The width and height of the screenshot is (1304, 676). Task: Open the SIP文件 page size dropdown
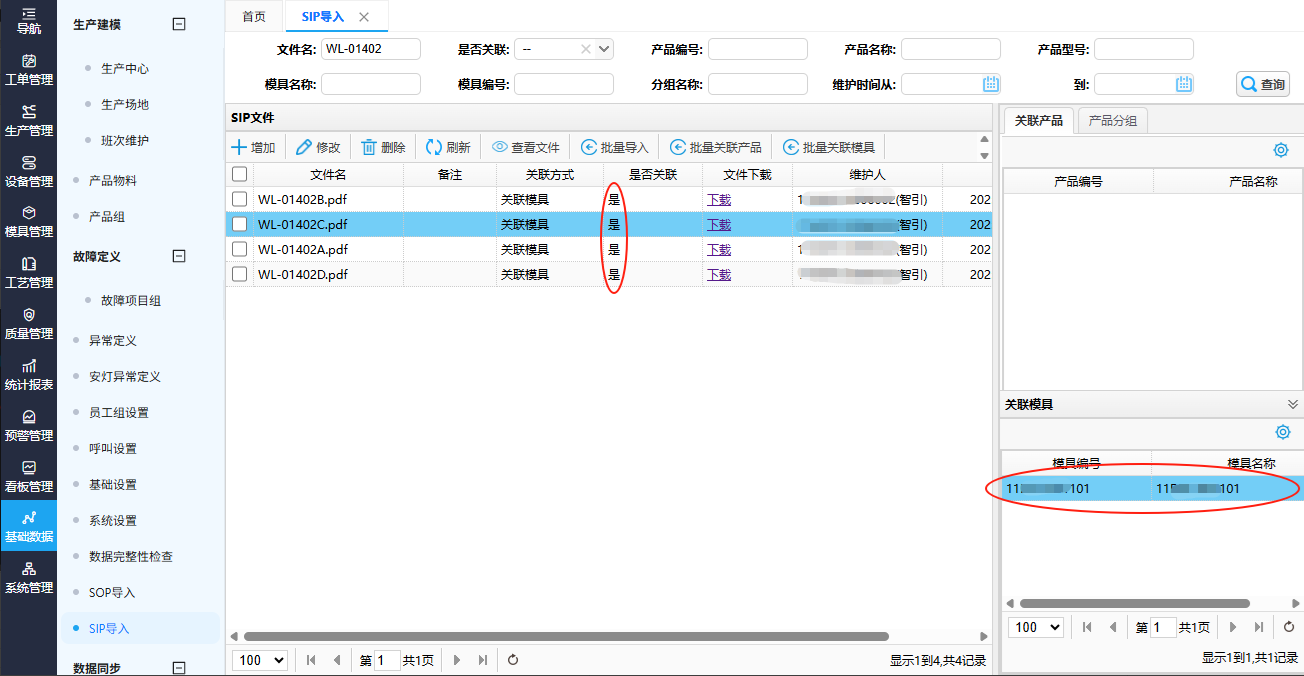click(x=260, y=660)
